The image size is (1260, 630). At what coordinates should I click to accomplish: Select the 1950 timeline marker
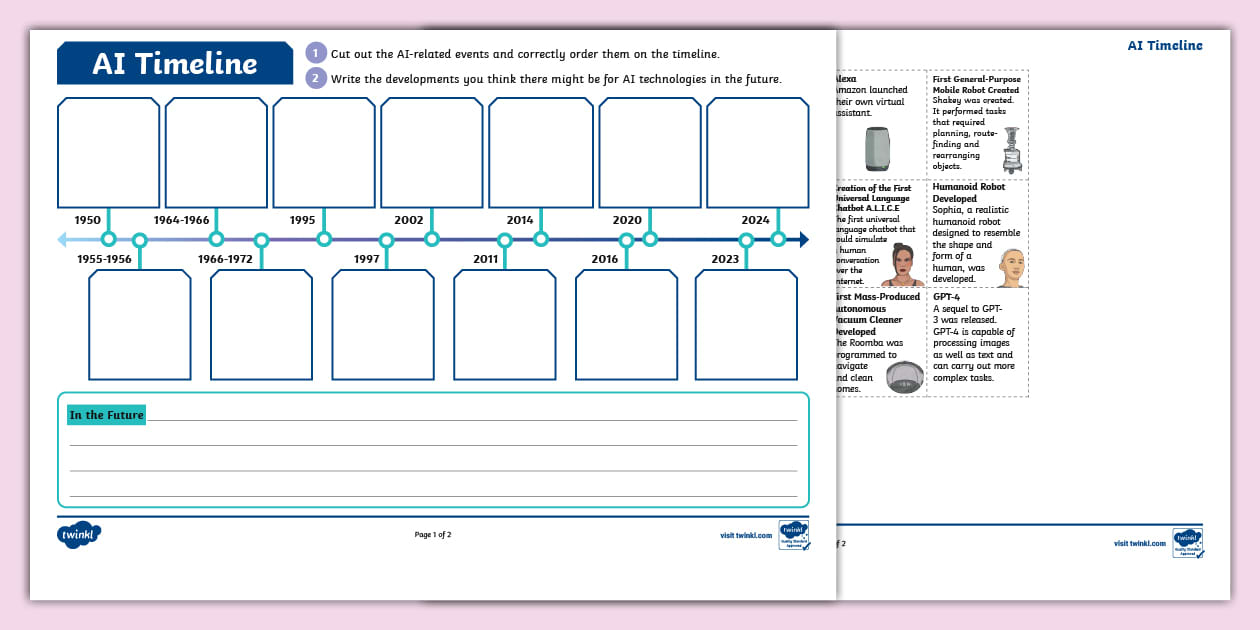(108, 239)
